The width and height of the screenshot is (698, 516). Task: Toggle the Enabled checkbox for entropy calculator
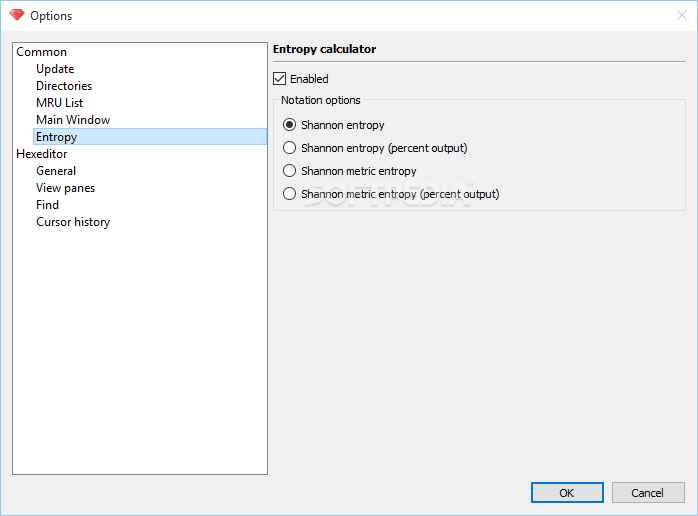point(280,79)
